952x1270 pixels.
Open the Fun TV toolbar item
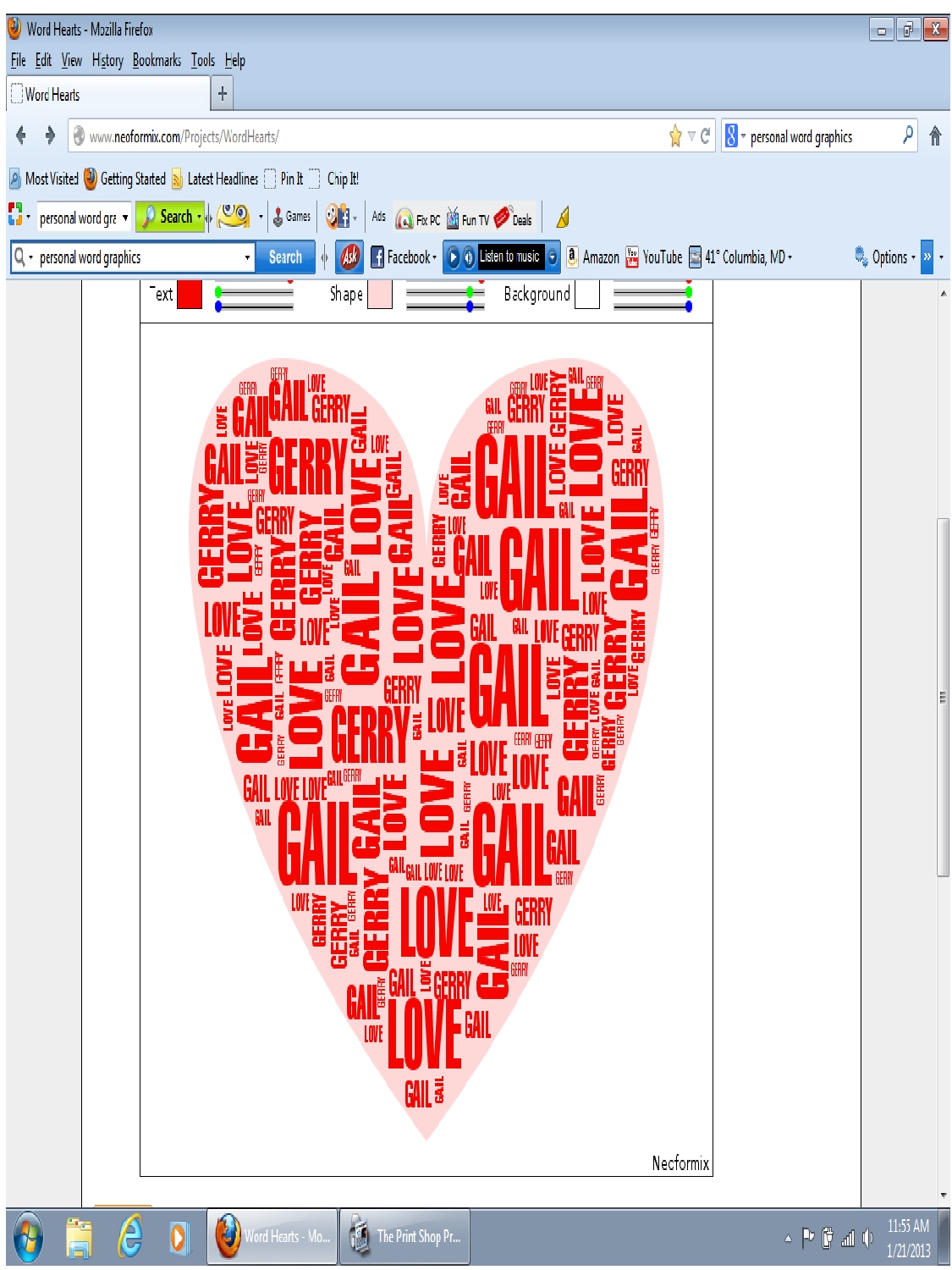point(454,218)
